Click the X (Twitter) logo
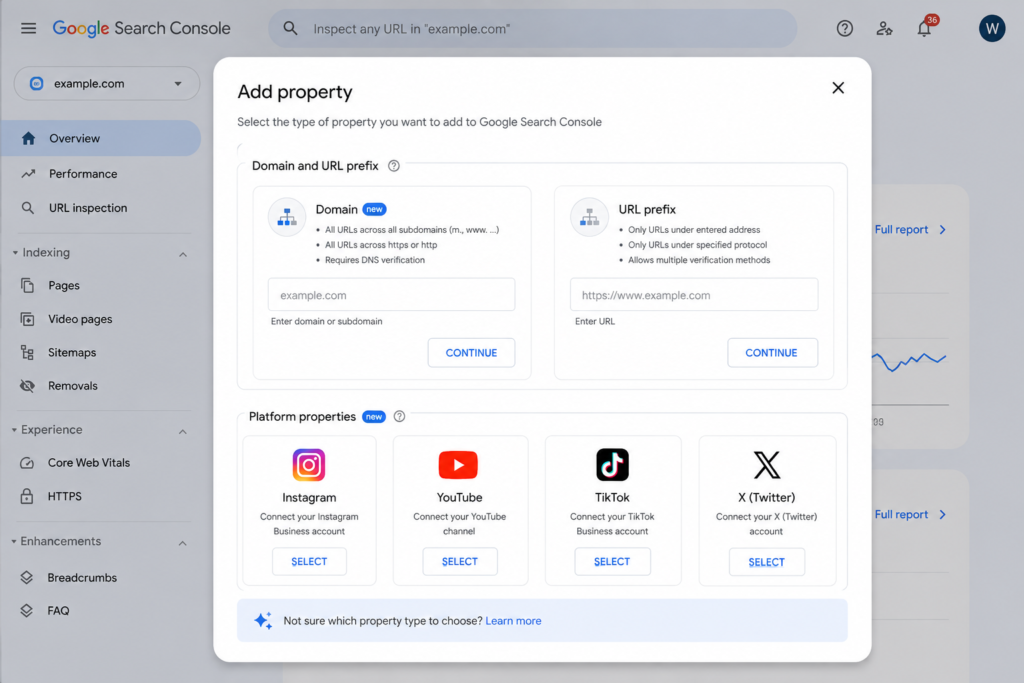Image resolution: width=1024 pixels, height=683 pixels. tap(767, 465)
